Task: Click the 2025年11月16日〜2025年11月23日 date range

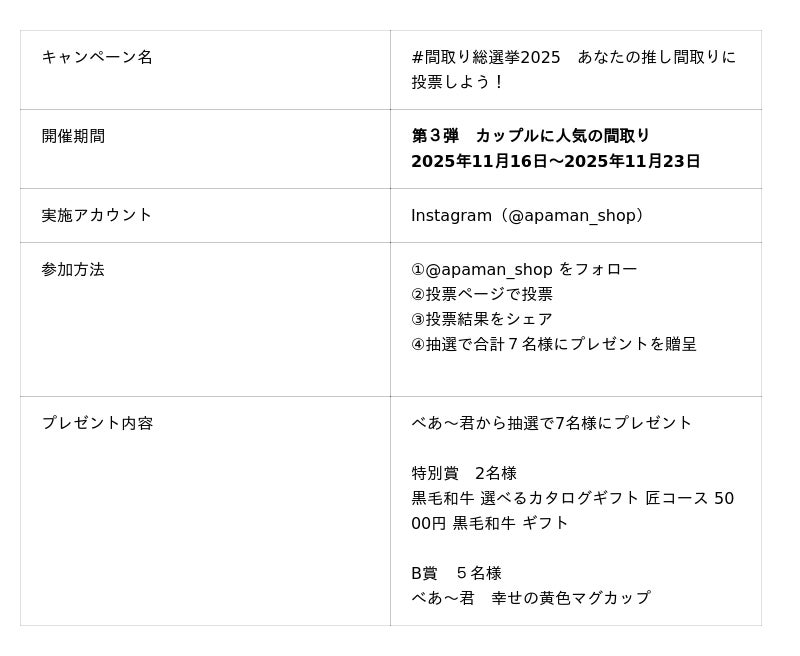Action: tap(555, 161)
